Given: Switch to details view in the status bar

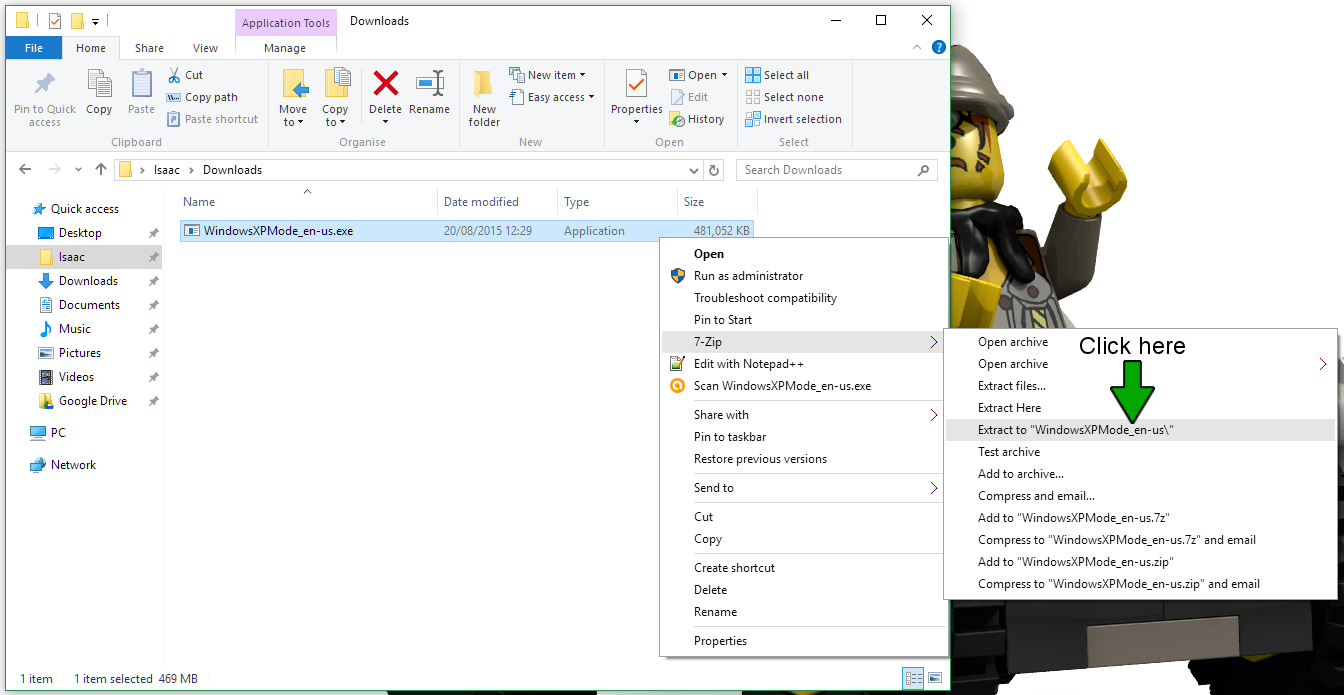Looking at the screenshot, I should tap(913, 678).
